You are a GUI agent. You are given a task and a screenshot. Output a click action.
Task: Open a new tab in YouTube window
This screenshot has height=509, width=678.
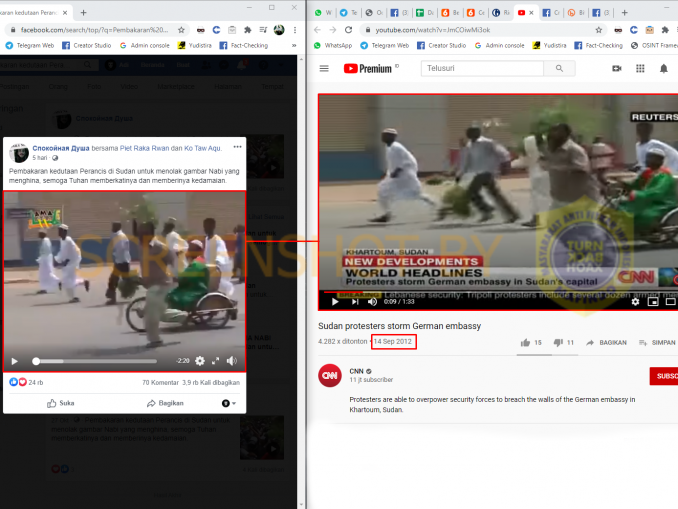coord(624,13)
